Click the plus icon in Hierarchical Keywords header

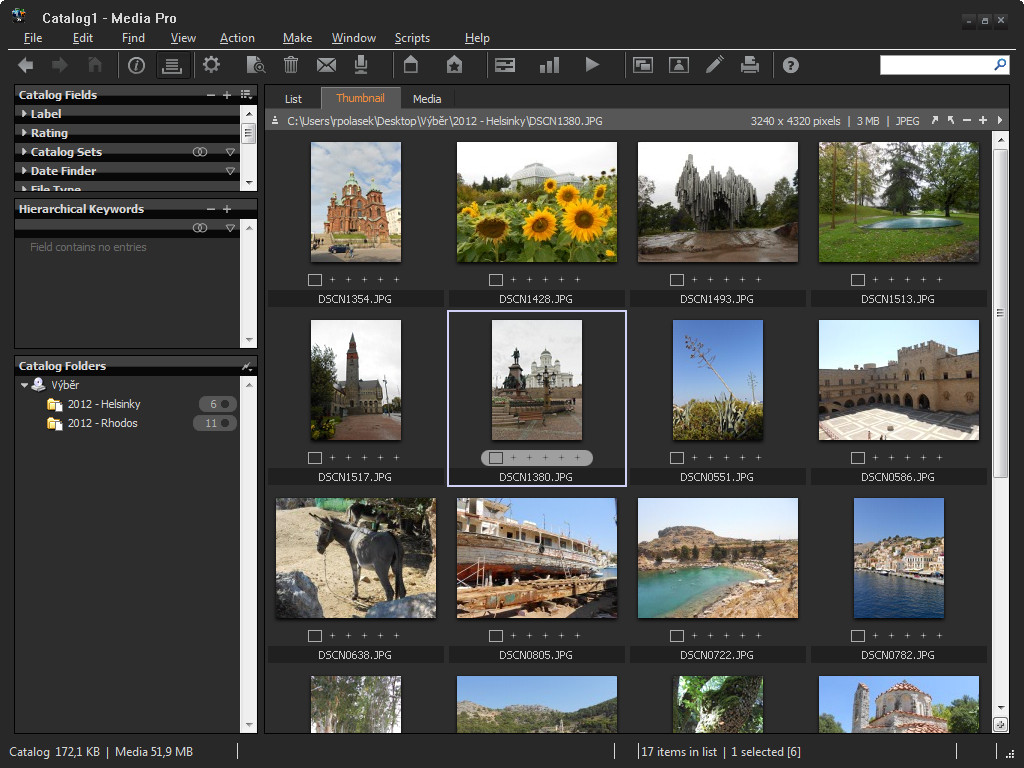(227, 209)
